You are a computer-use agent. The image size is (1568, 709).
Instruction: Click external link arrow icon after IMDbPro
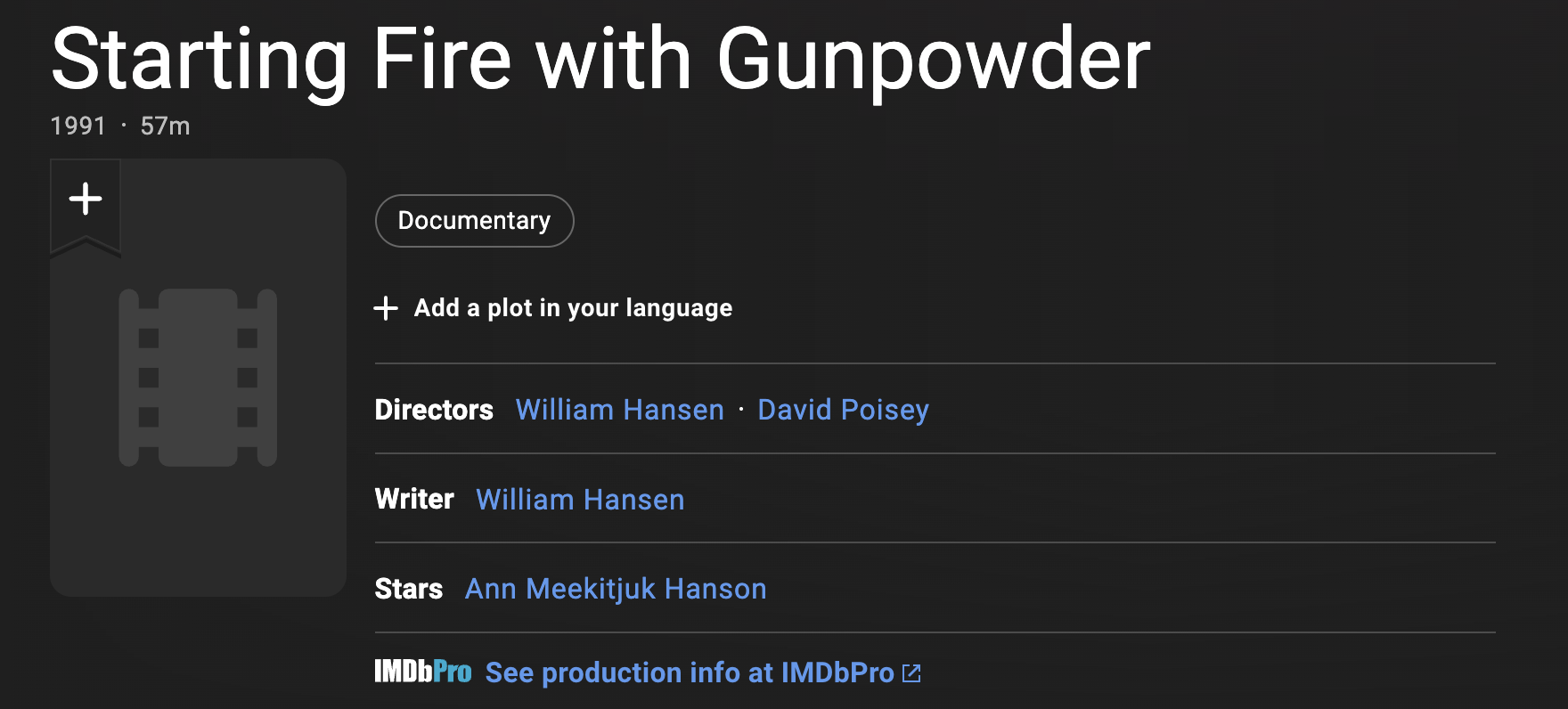[x=911, y=673]
